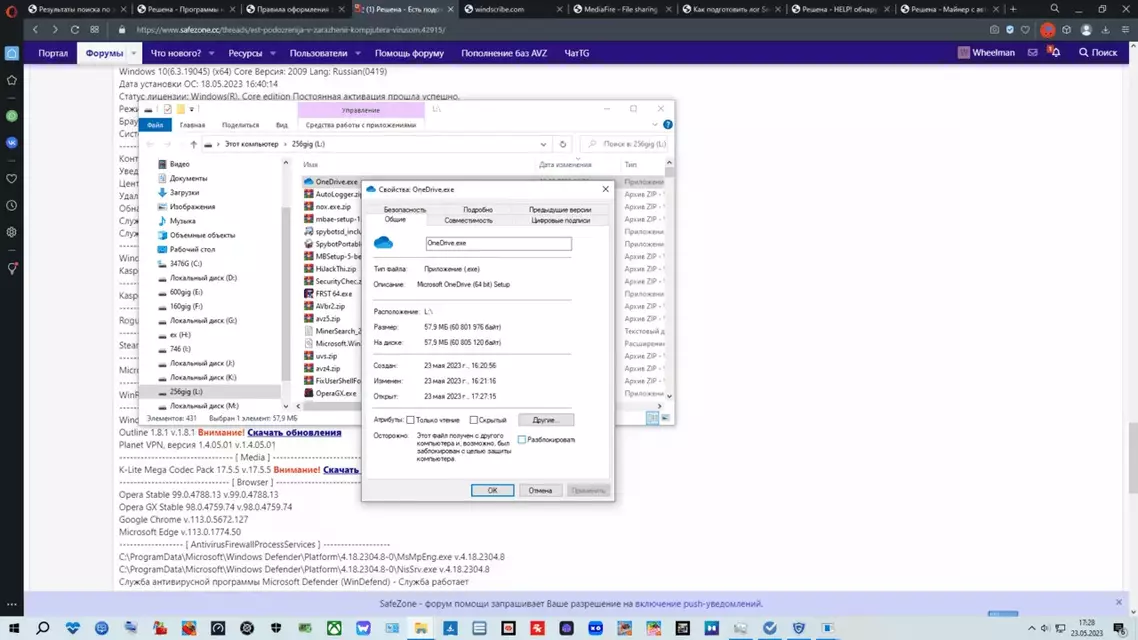
Task: Expand the 'Что нового?' menu arrow
Action: (x=211, y=53)
